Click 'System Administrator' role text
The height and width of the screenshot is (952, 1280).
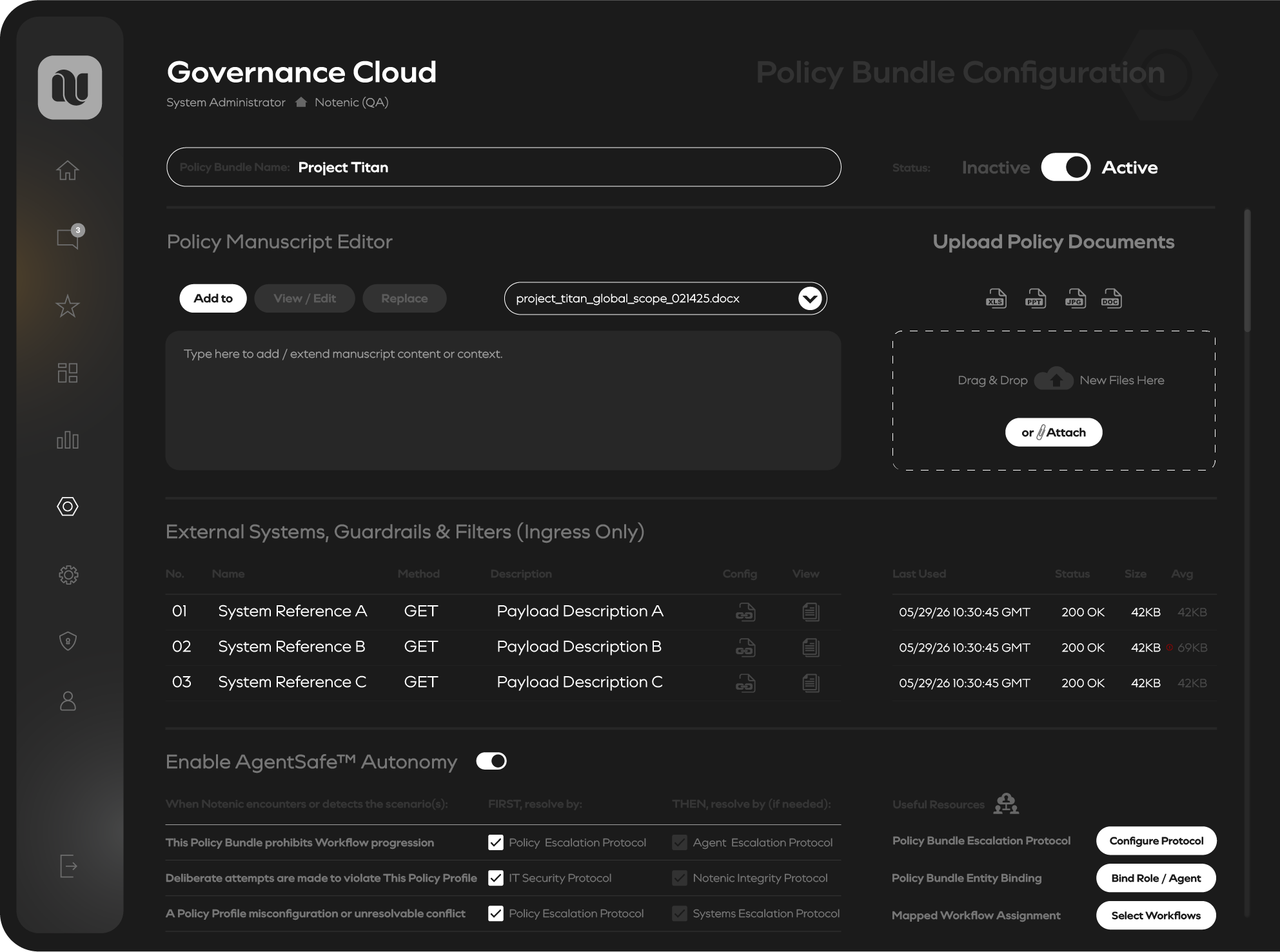tap(226, 102)
